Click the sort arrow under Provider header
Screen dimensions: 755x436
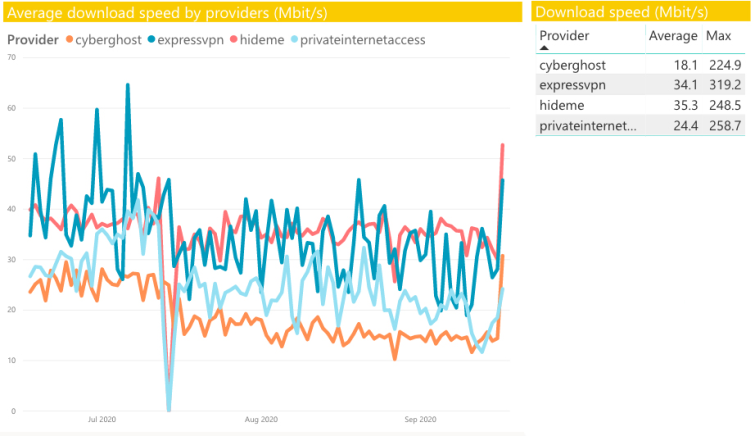pyautogui.click(x=544, y=48)
